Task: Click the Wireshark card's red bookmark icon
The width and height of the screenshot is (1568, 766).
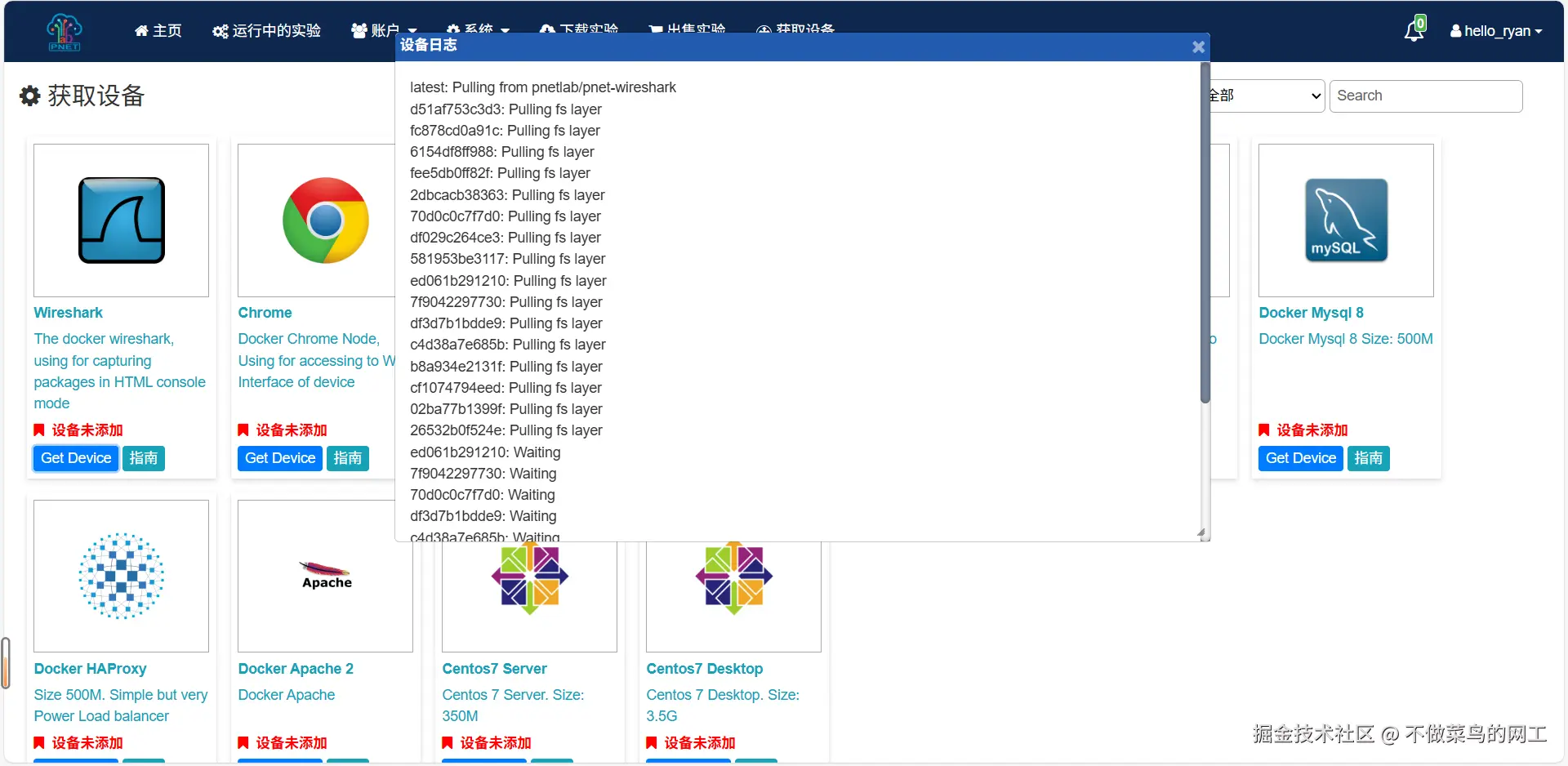Action: [39, 430]
